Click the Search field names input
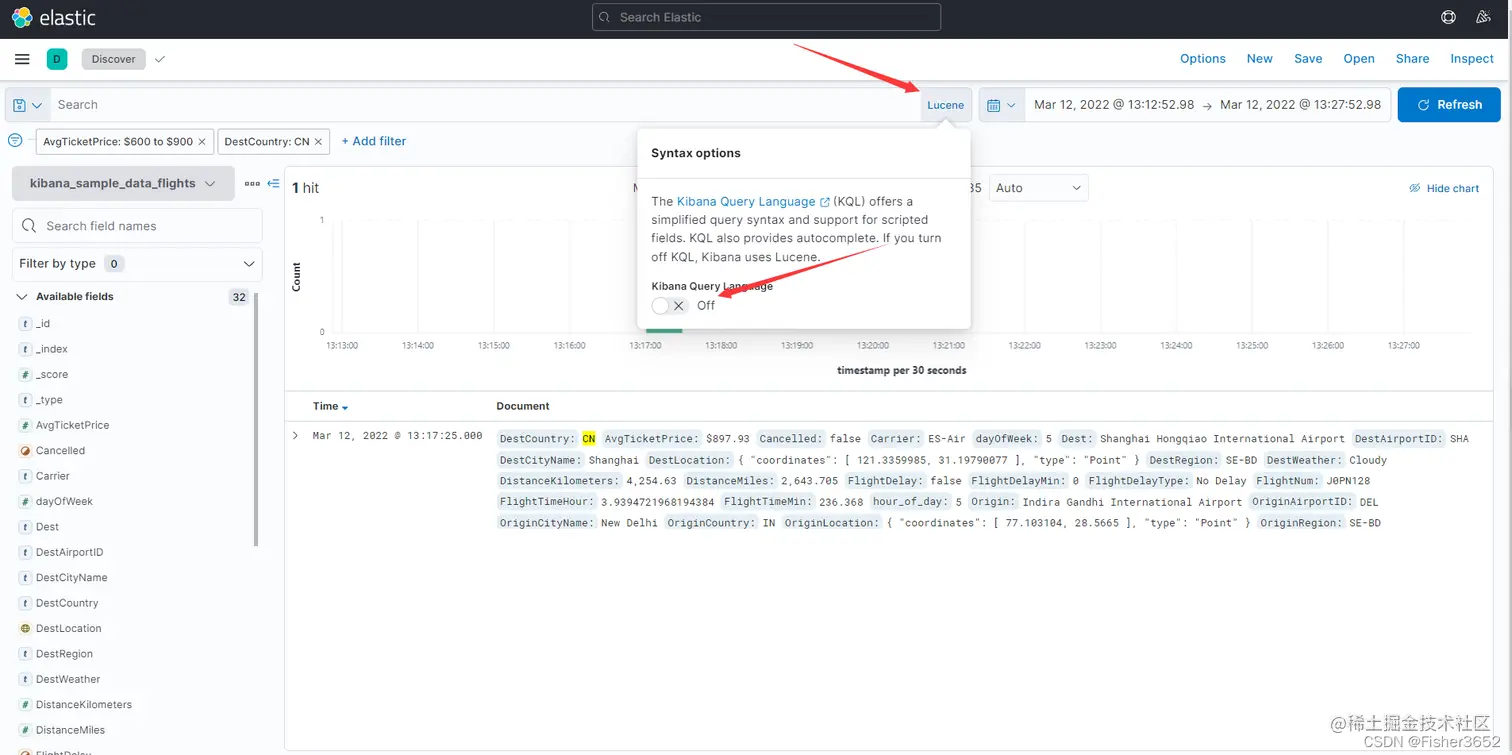The height and width of the screenshot is (755, 1512). (137, 226)
